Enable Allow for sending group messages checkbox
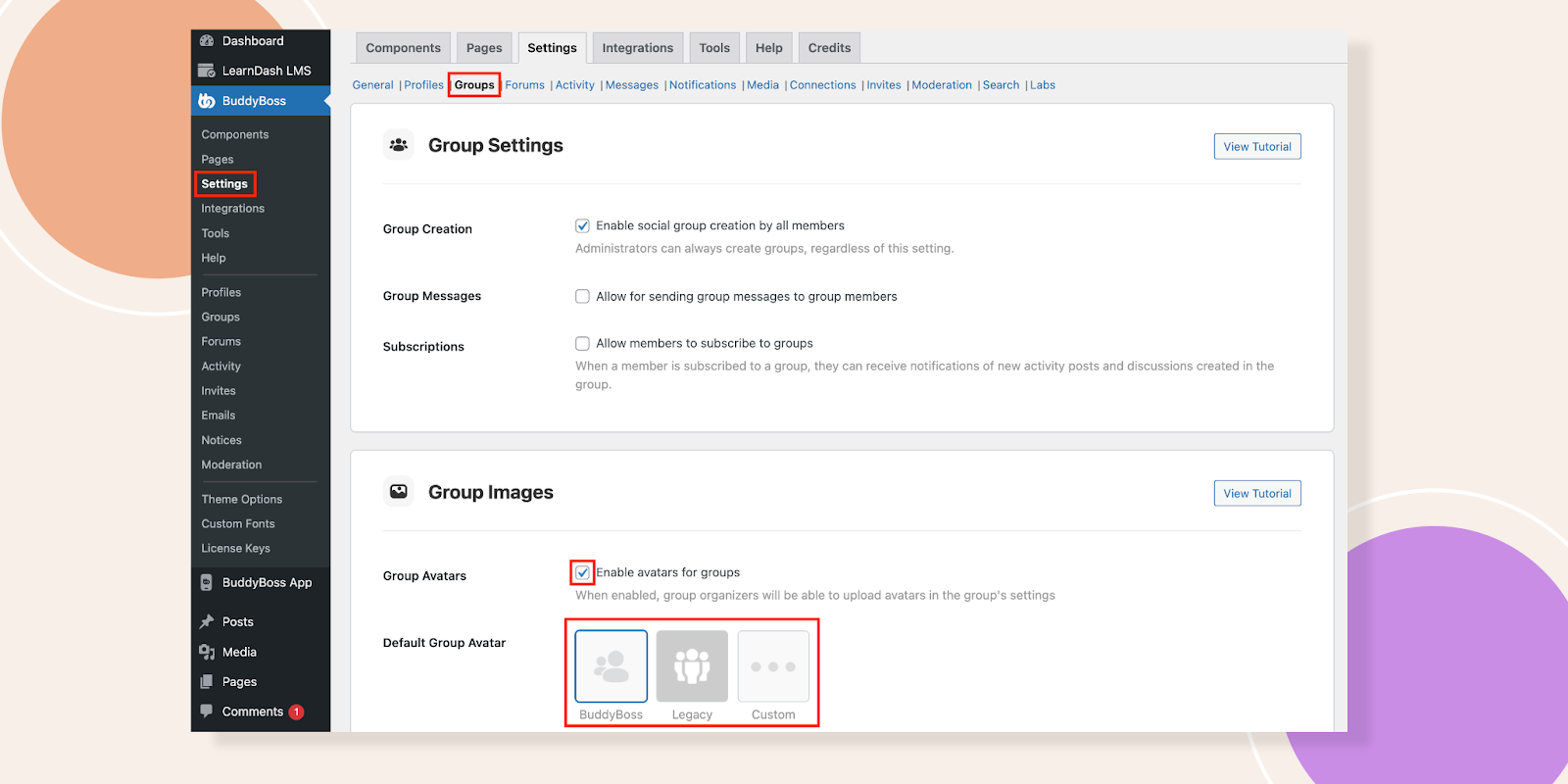Viewport: 1568px width, 784px height. (x=582, y=296)
